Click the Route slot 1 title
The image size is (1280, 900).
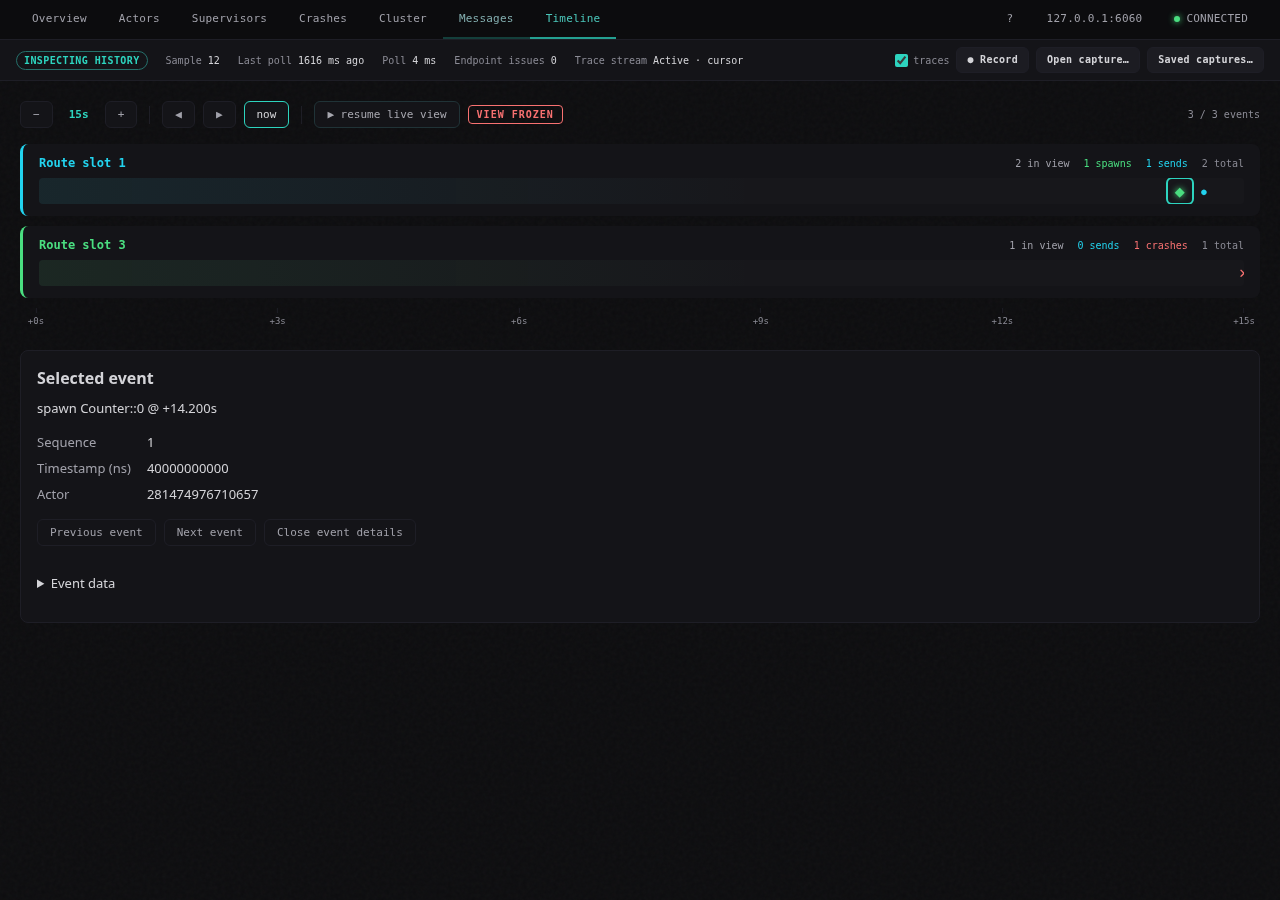point(82,163)
